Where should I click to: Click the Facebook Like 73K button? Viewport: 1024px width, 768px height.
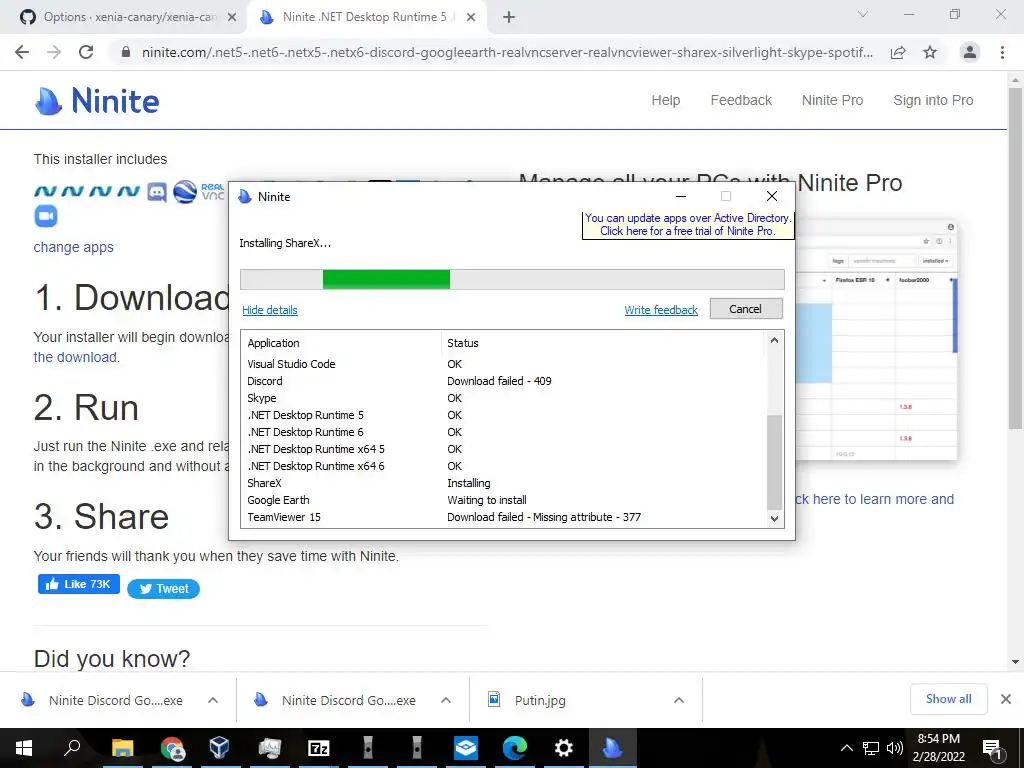[x=79, y=584]
